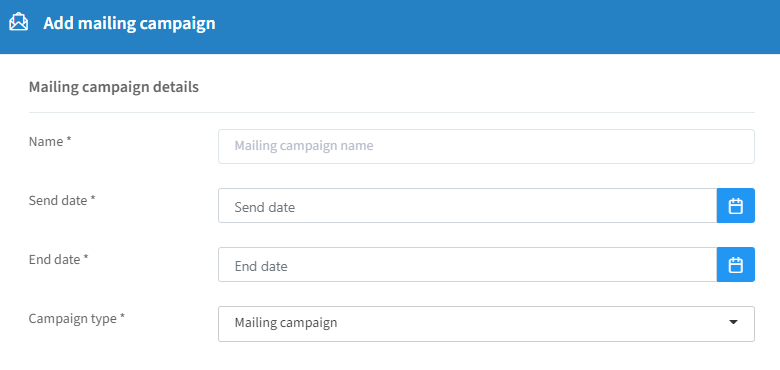Click the Add mailing campaign title
This screenshot has height=370, width=780.
tap(129, 23)
